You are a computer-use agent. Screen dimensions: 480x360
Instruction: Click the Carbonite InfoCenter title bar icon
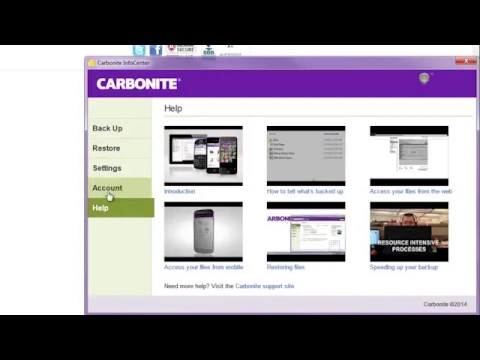tap(92, 63)
